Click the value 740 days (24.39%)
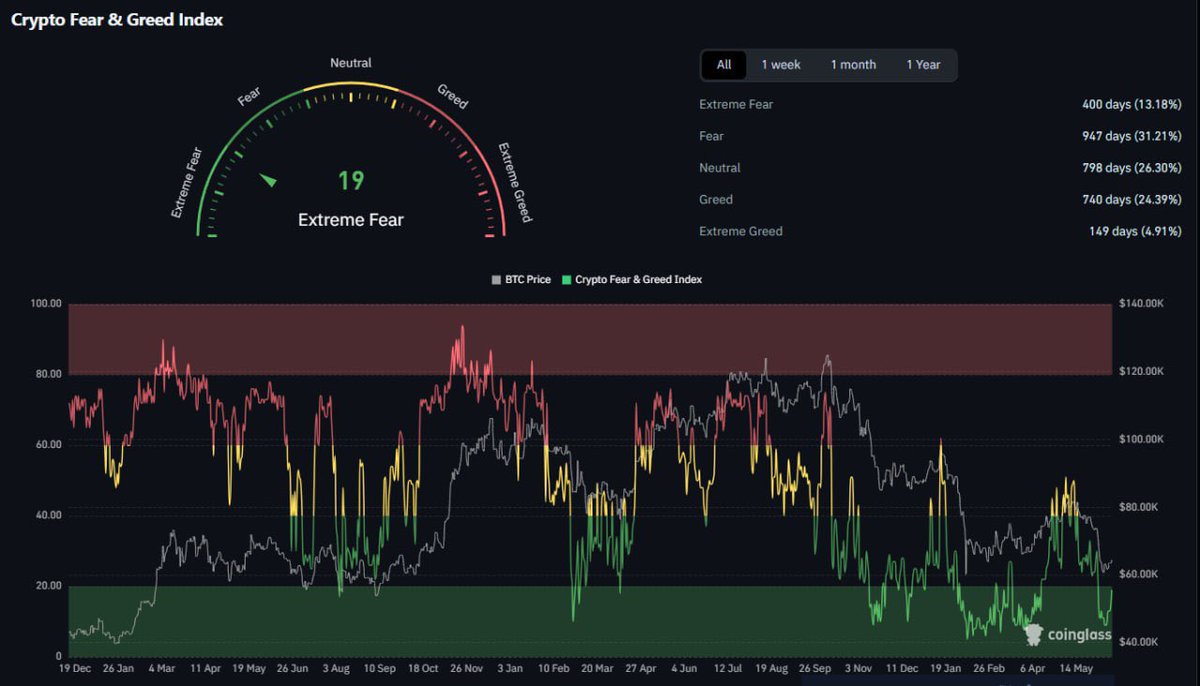The height and width of the screenshot is (686, 1200). (x=1131, y=200)
